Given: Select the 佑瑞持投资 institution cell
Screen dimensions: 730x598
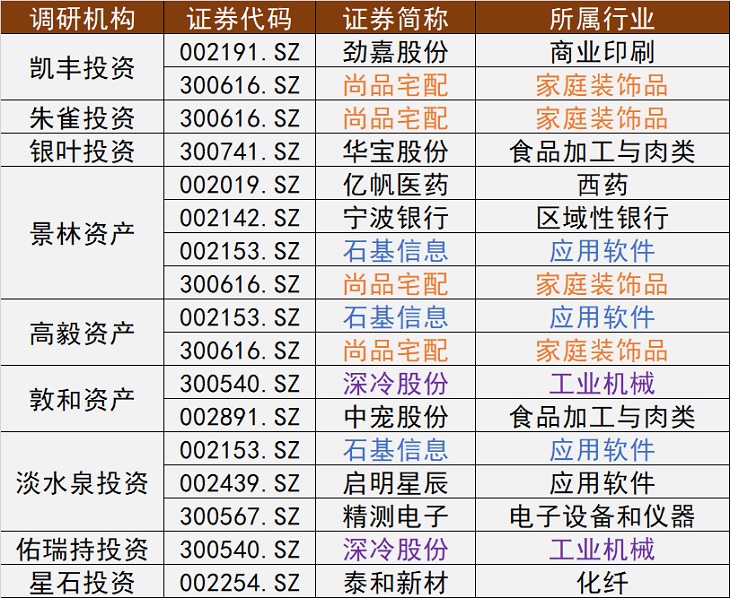Looking at the screenshot, I should coord(82,549).
